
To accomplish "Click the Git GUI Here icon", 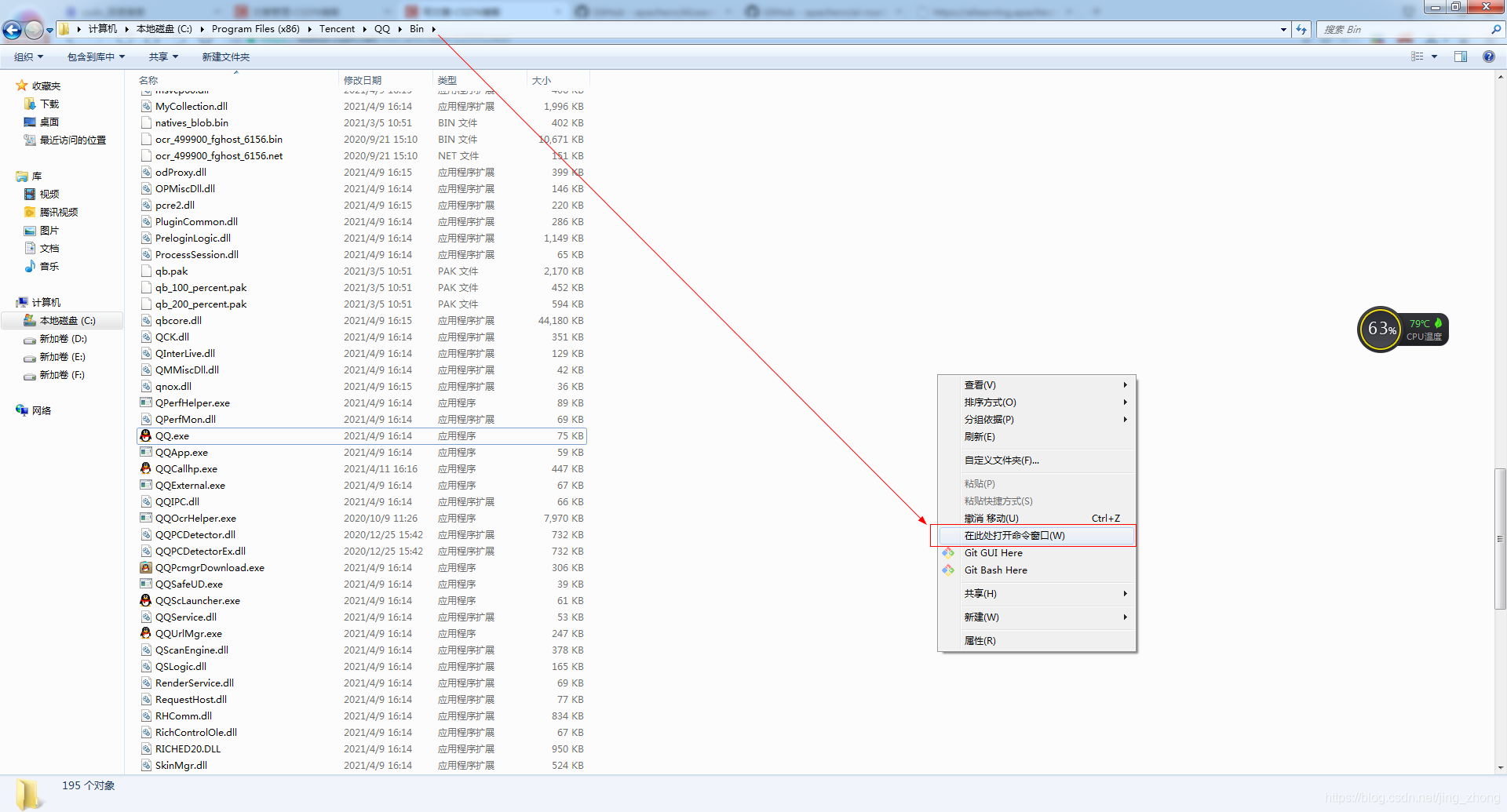I will pos(948,552).
